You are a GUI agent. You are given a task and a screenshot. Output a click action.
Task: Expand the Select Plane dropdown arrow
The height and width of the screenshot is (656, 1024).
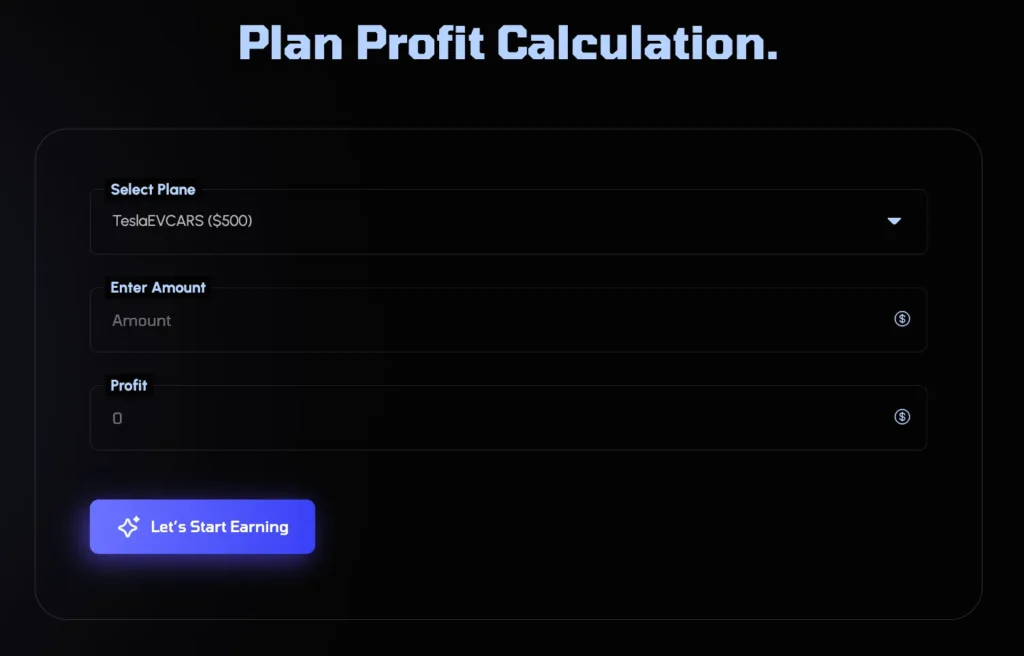[x=894, y=221]
